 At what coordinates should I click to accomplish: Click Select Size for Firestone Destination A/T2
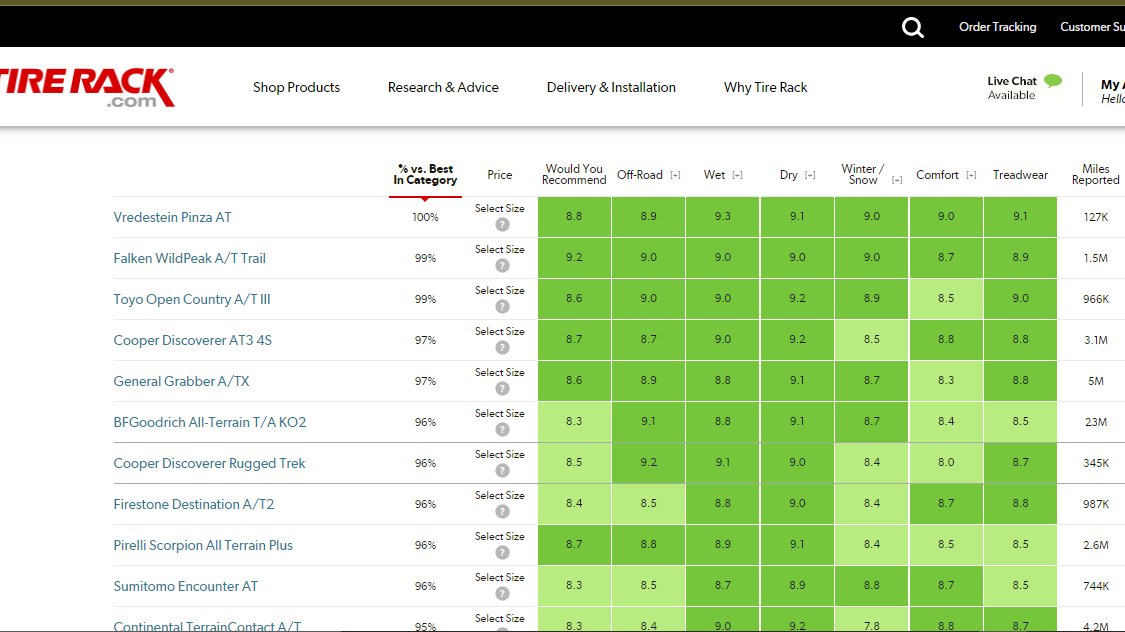click(x=499, y=495)
